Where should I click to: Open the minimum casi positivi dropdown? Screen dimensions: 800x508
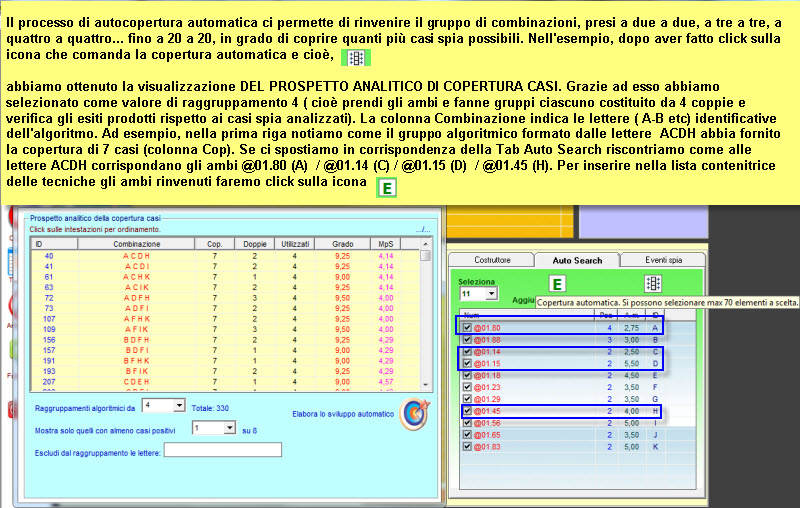[x=230, y=428]
